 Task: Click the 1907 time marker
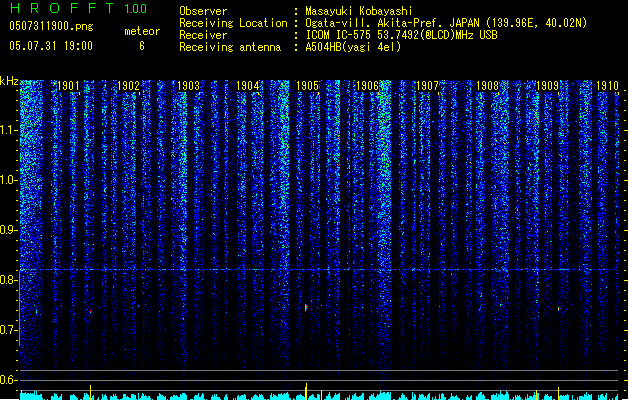(428, 86)
